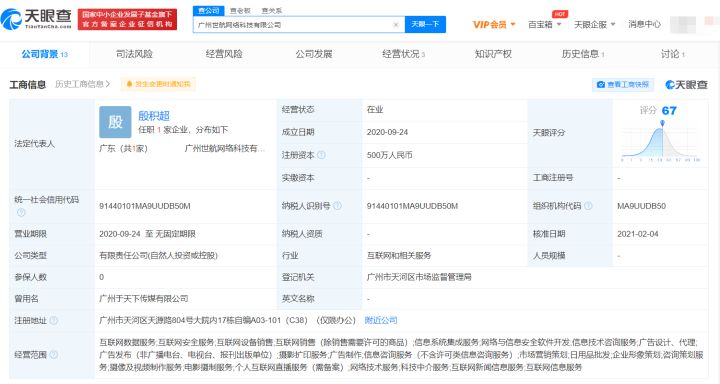
Task: Open 消息中心 message center
Action: (x=644, y=24)
